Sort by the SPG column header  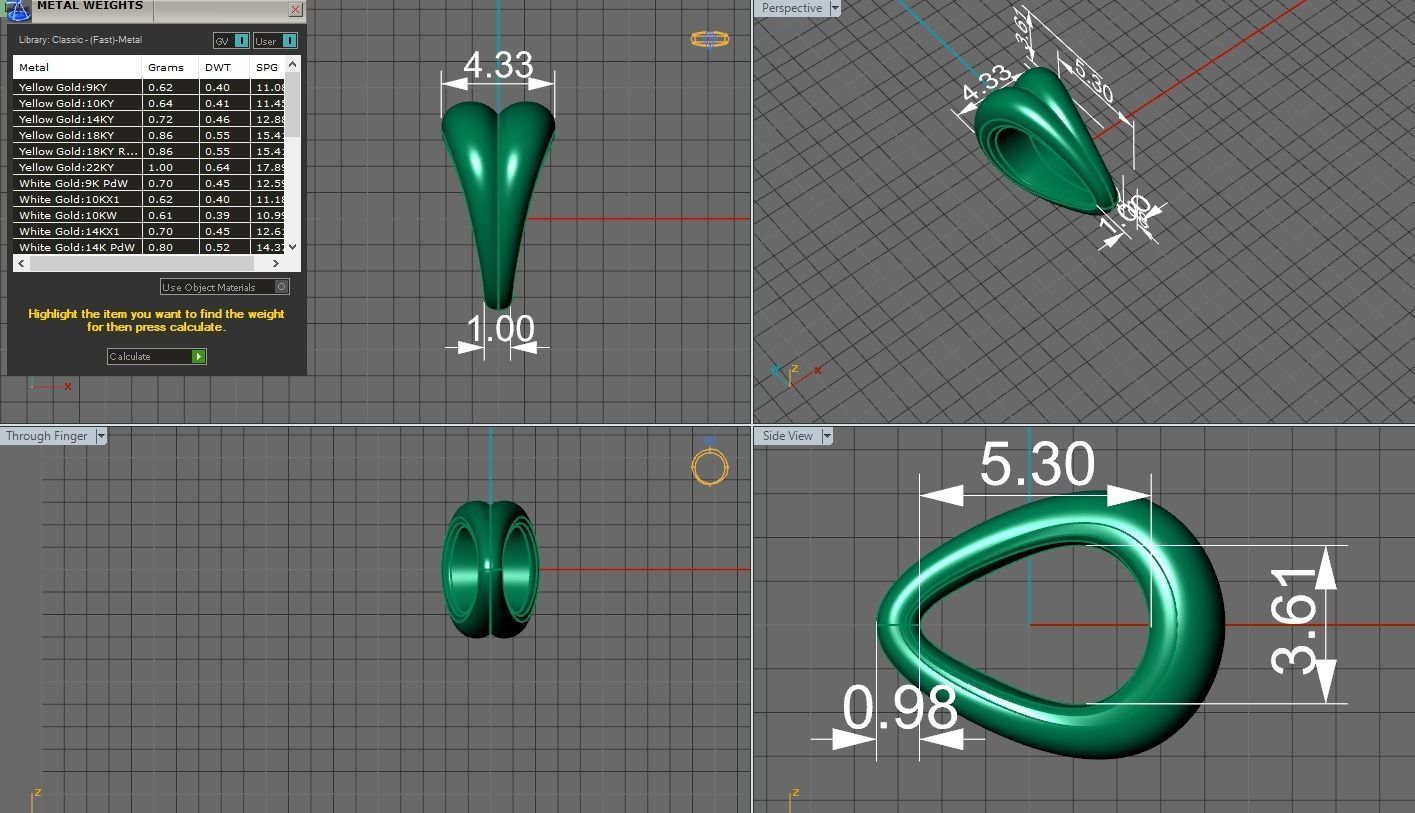click(x=267, y=68)
